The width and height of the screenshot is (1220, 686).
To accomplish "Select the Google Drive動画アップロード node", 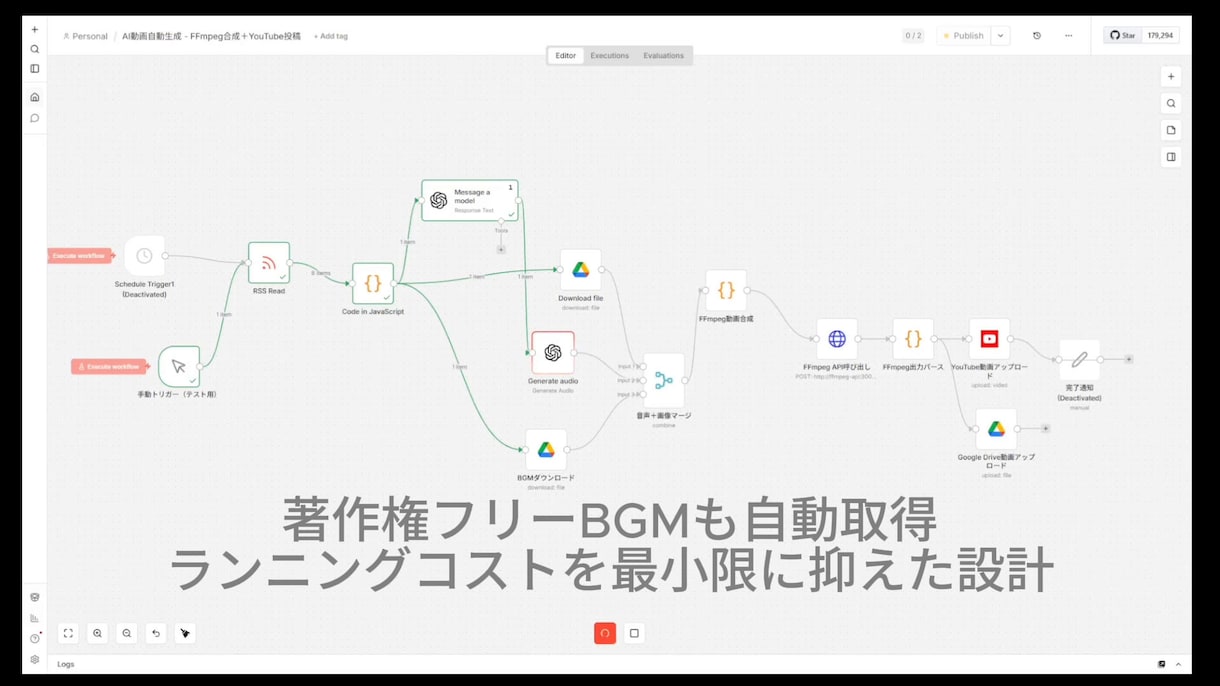I will click(x=996, y=429).
